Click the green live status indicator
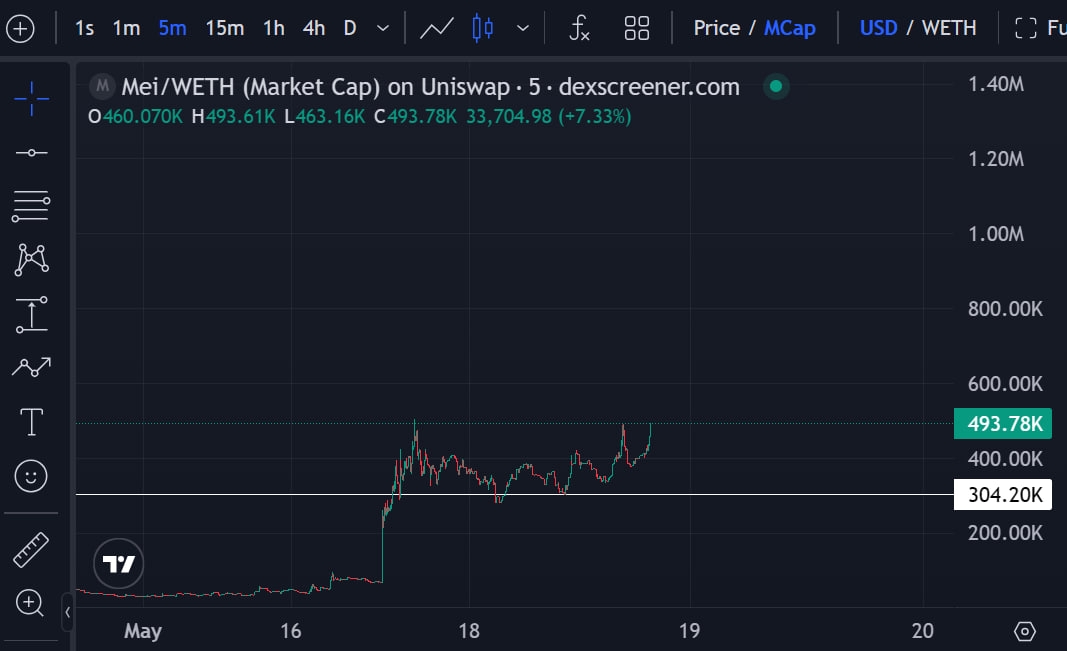The image size is (1067, 651). click(x=776, y=86)
